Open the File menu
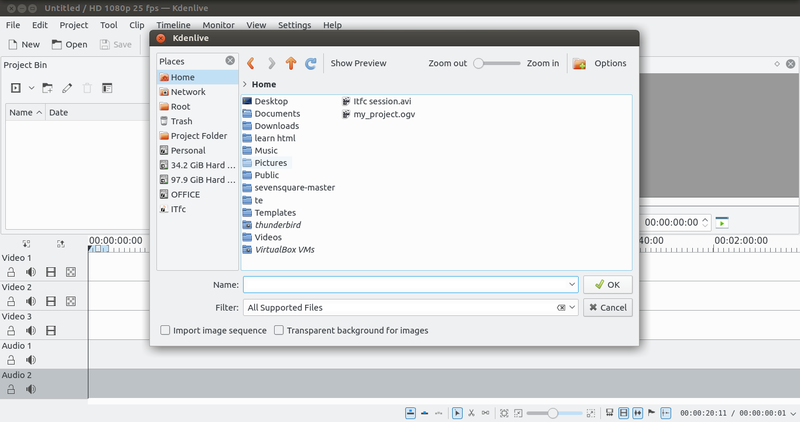 pos(13,25)
